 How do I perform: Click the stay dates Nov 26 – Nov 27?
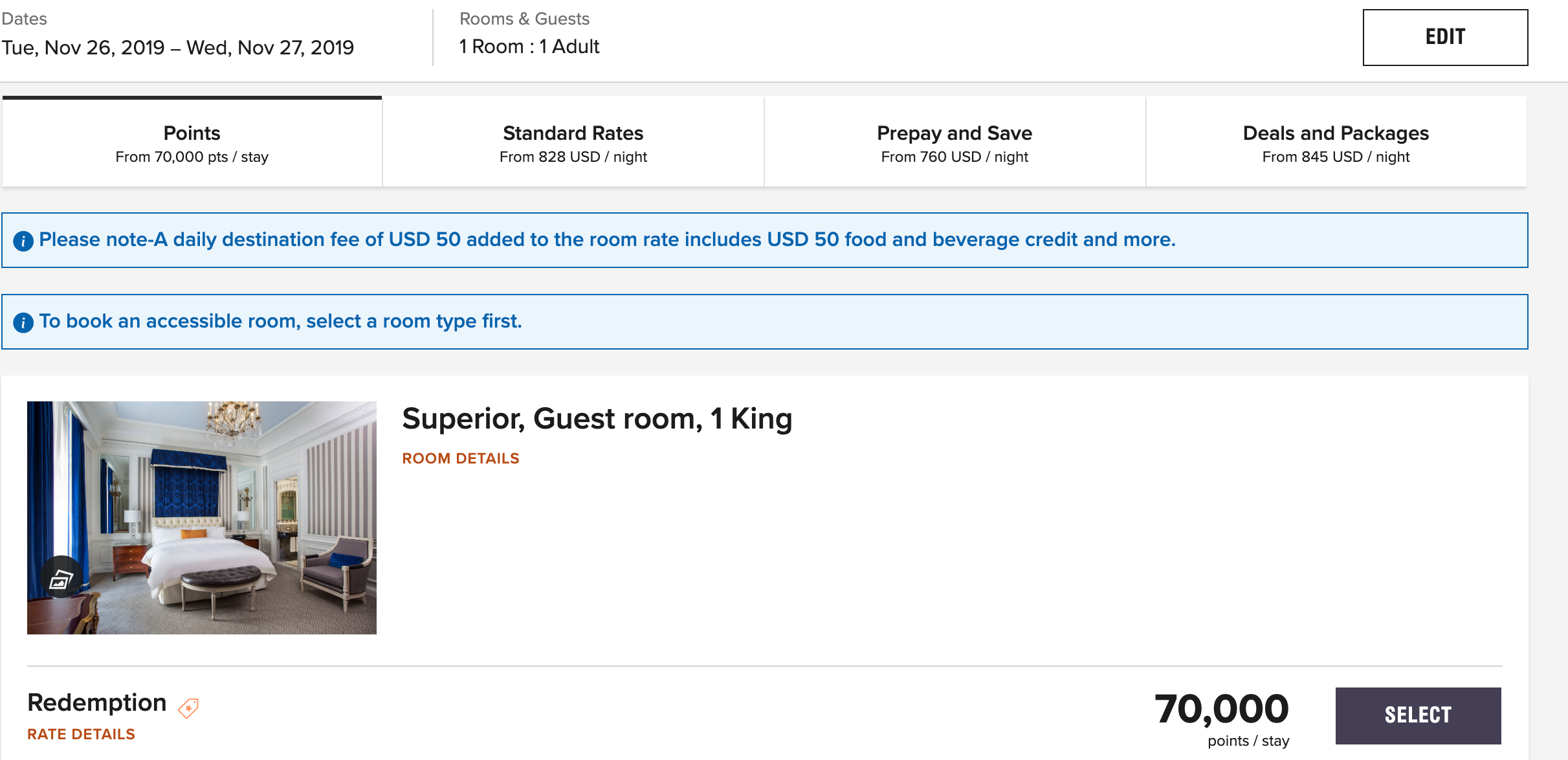tap(179, 47)
